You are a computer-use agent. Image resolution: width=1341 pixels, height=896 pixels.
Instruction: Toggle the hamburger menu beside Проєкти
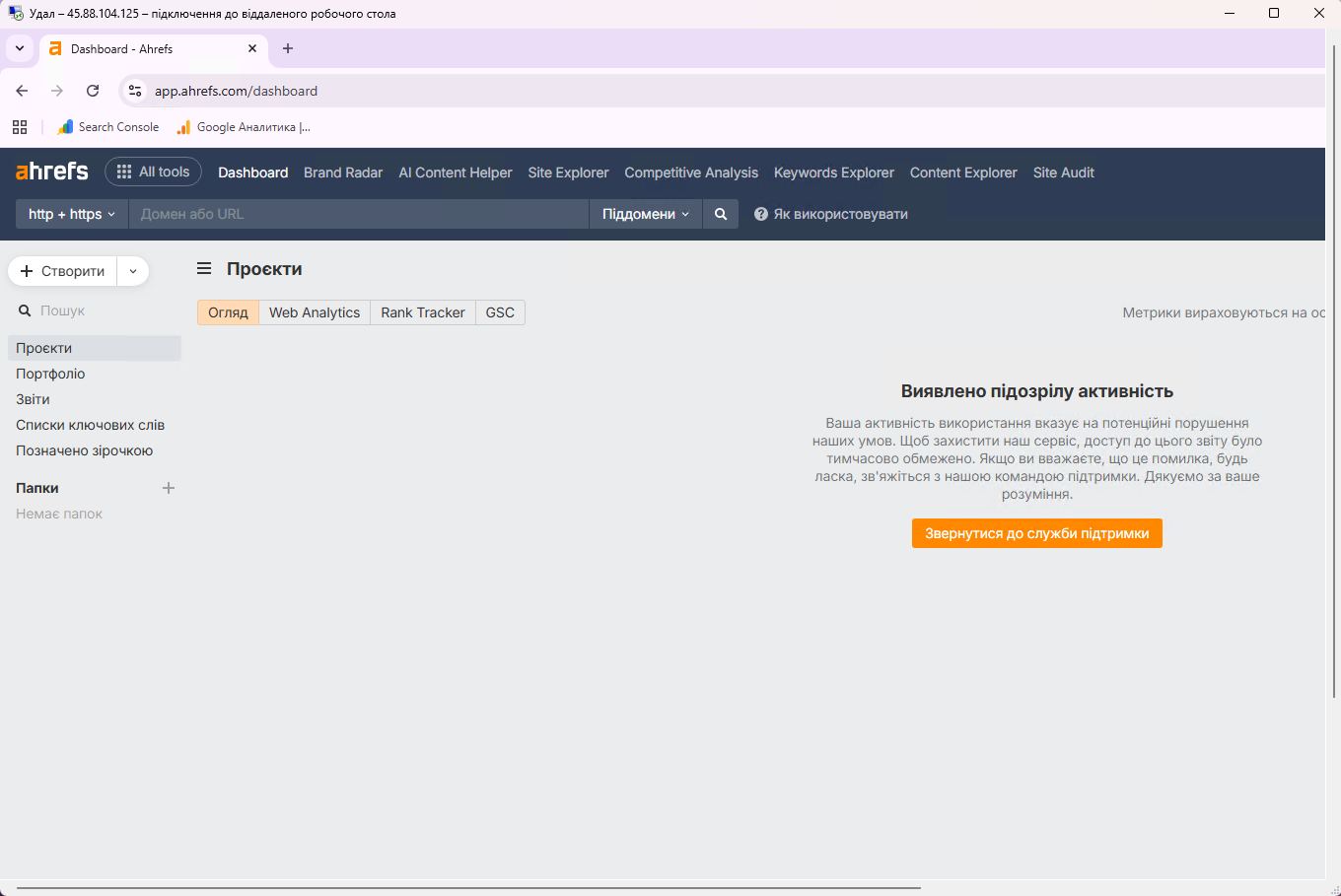tap(204, 269)
